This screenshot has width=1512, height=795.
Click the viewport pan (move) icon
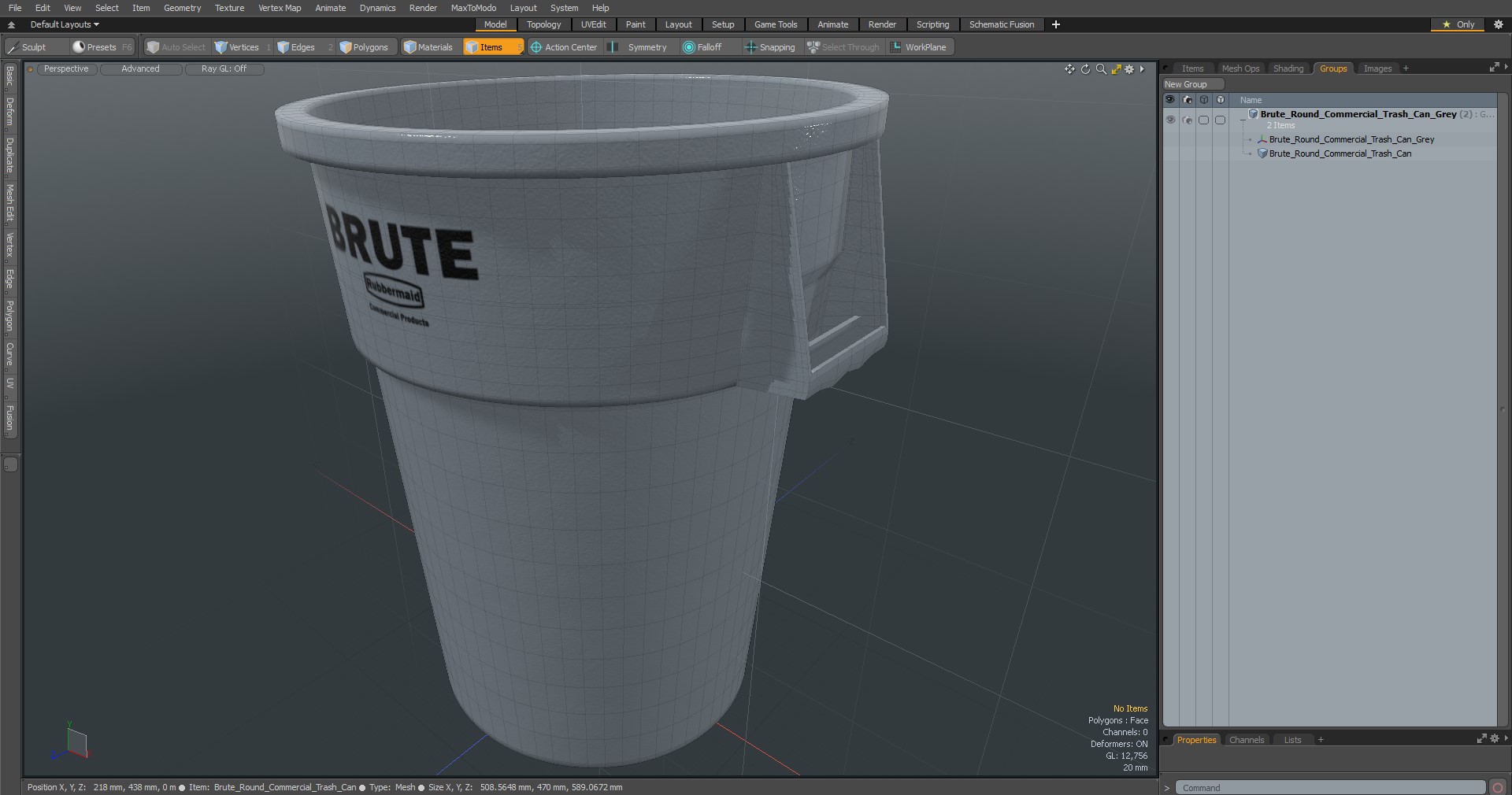click(1069, 69)
